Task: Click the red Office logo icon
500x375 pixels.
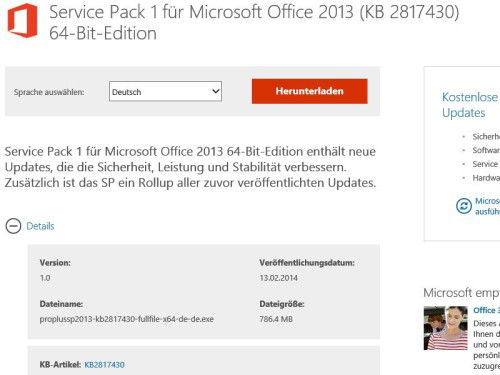Action: pos(22,21)
